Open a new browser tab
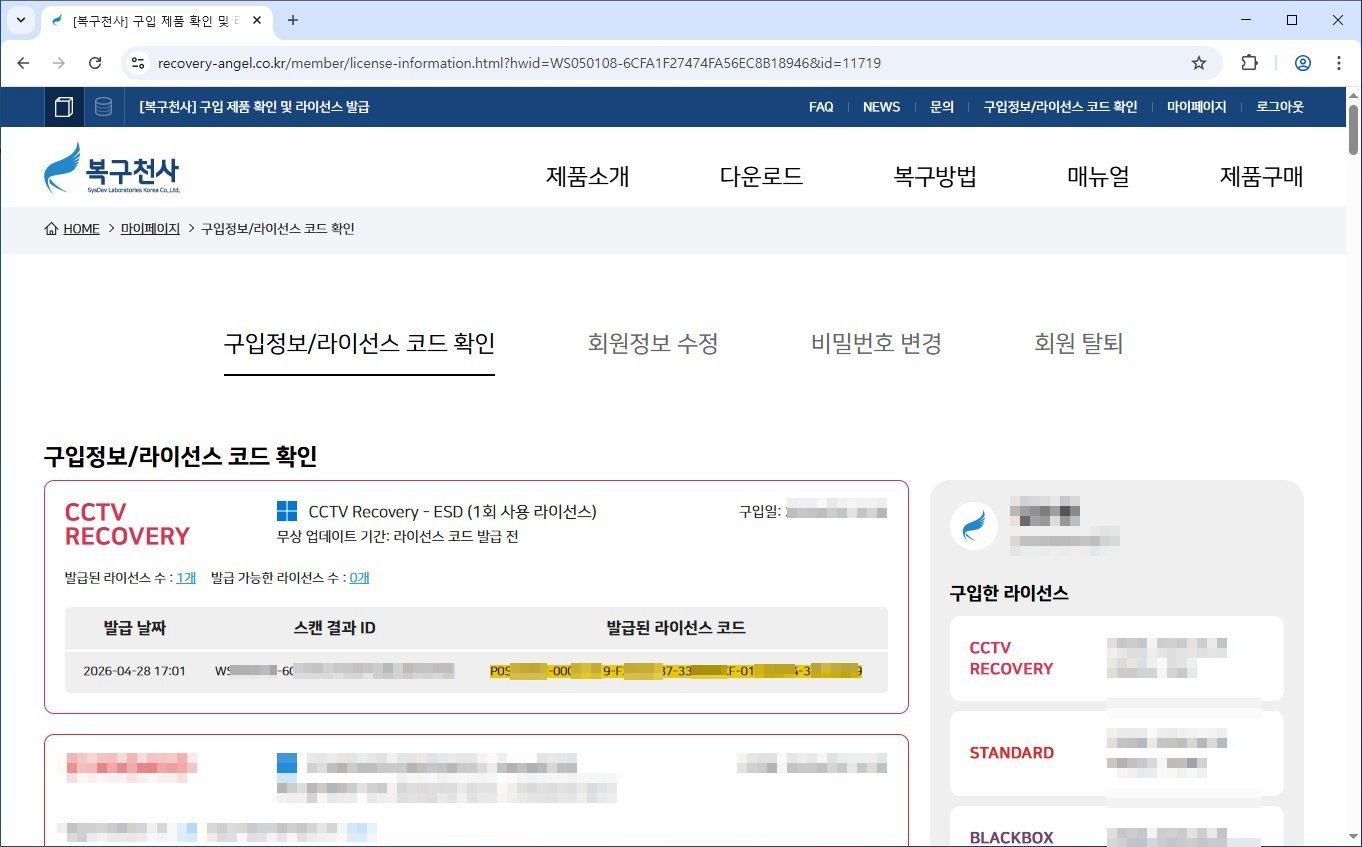The image size is (1362, 847). (293, 20)
